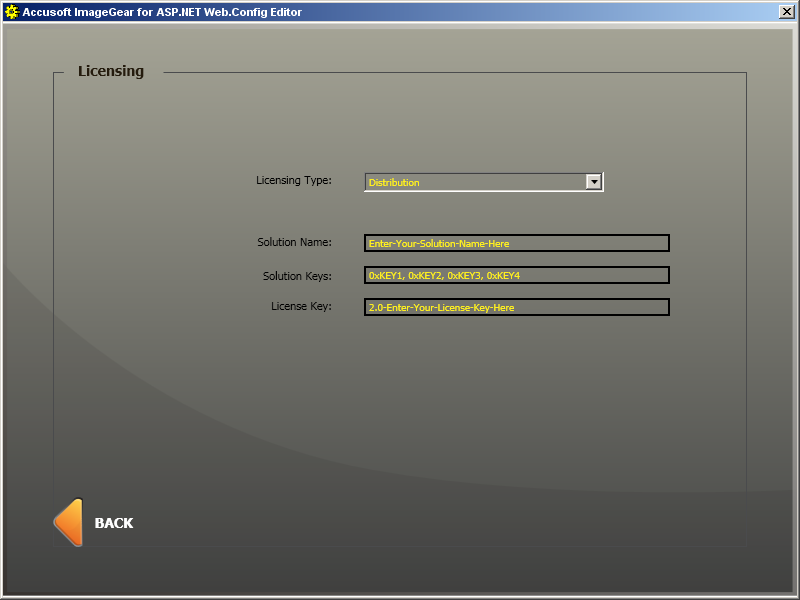Click the Licensing group heading

click(x=111, y=72)
